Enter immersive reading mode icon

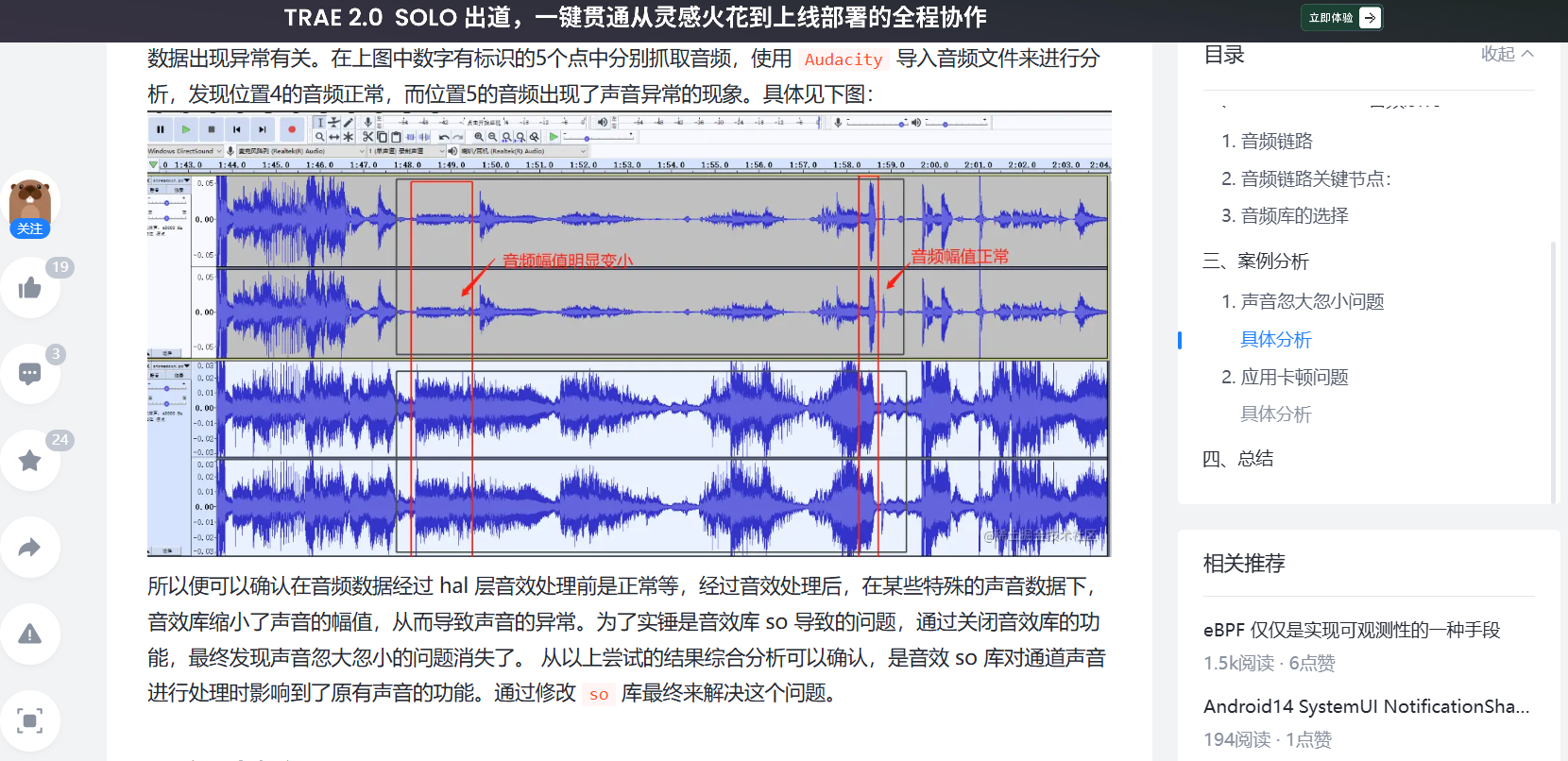pos(30,721)
